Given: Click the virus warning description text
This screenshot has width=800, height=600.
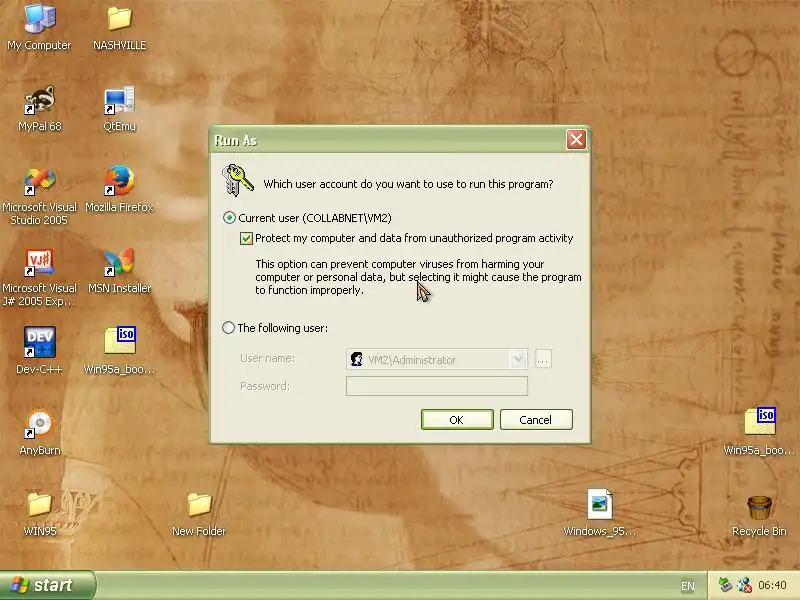Looking at the screenshot, I should coord(418,277).
